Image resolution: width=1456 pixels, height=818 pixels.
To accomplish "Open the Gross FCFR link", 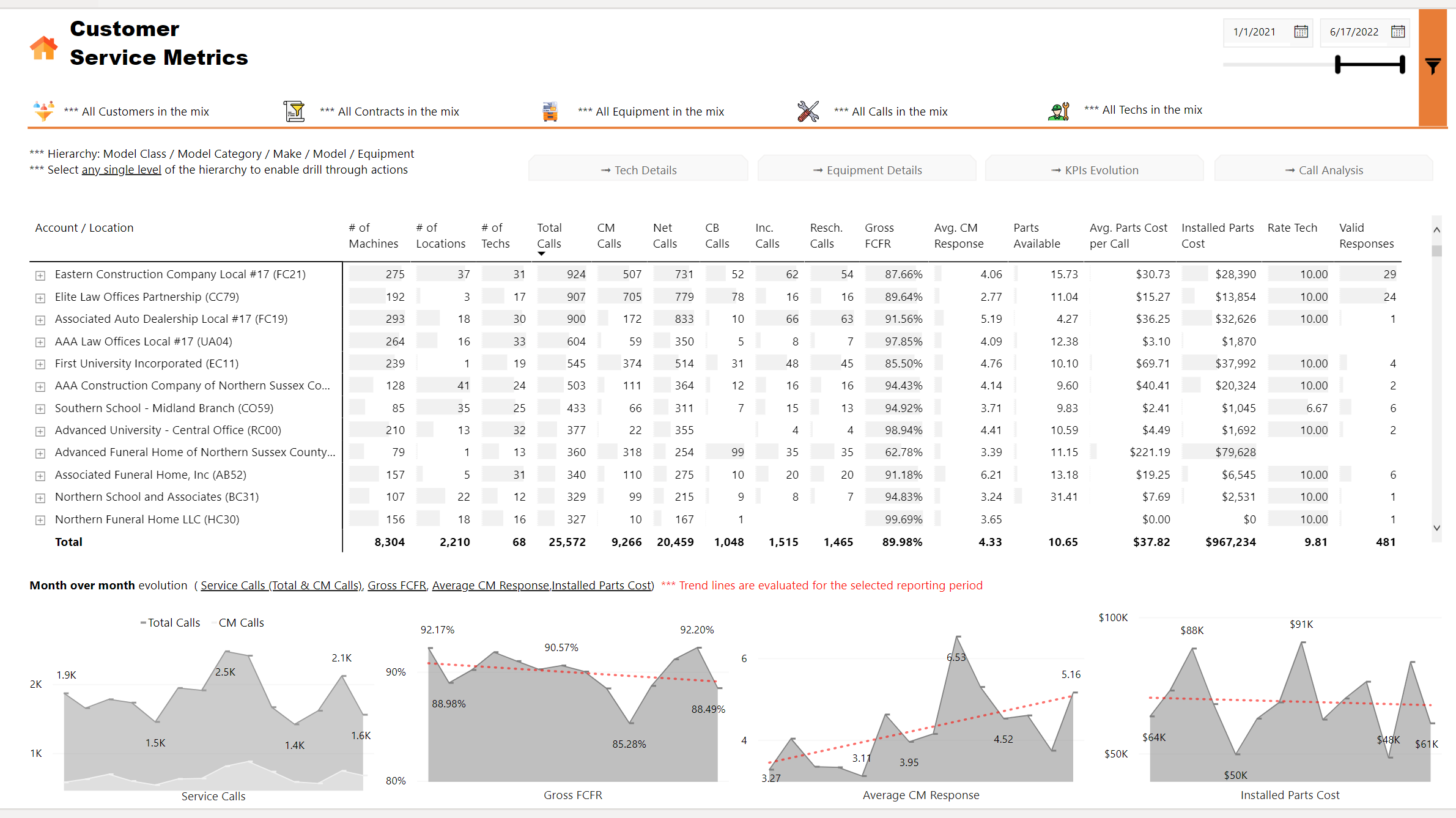I will 396,585.
